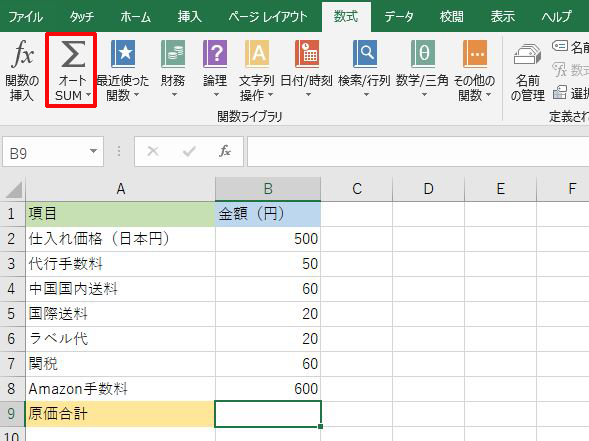Click the formula bar fx button
Screen dimensions: 589x441
pos(225,151)
